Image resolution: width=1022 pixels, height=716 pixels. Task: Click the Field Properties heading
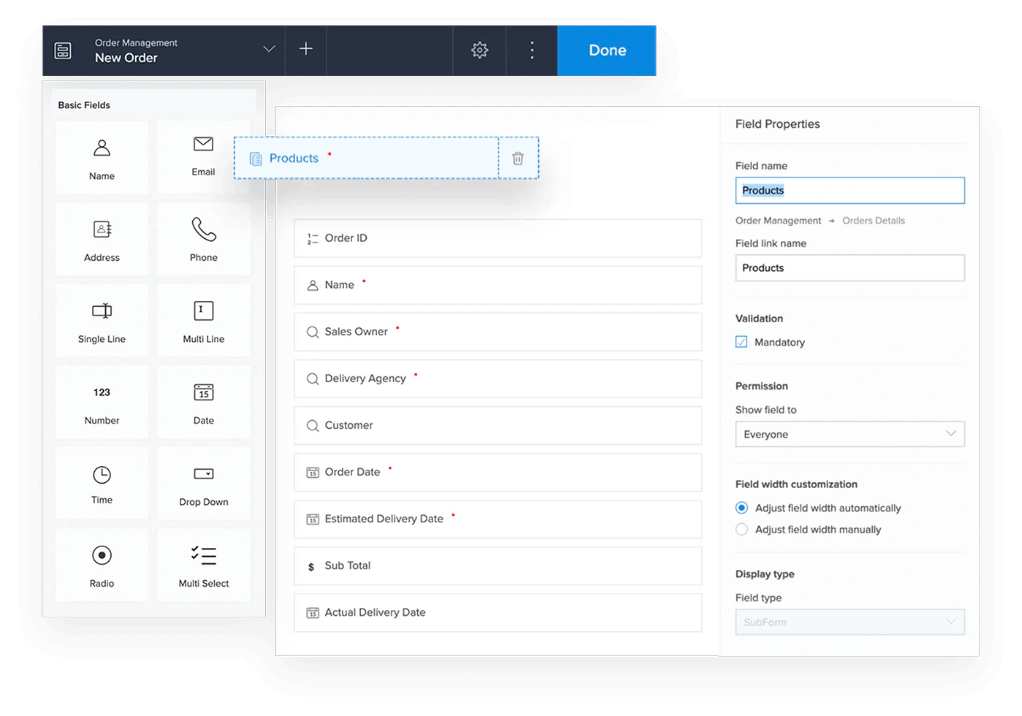[778, 124]
